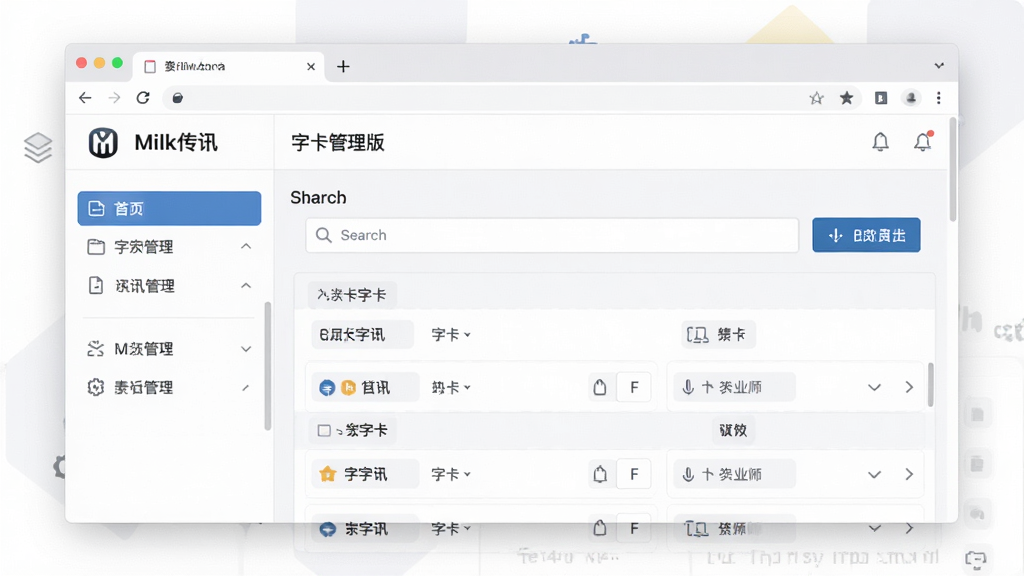Open the plain notification bell
This screenshot has width=1024, height=576.
tap(880, 142)
